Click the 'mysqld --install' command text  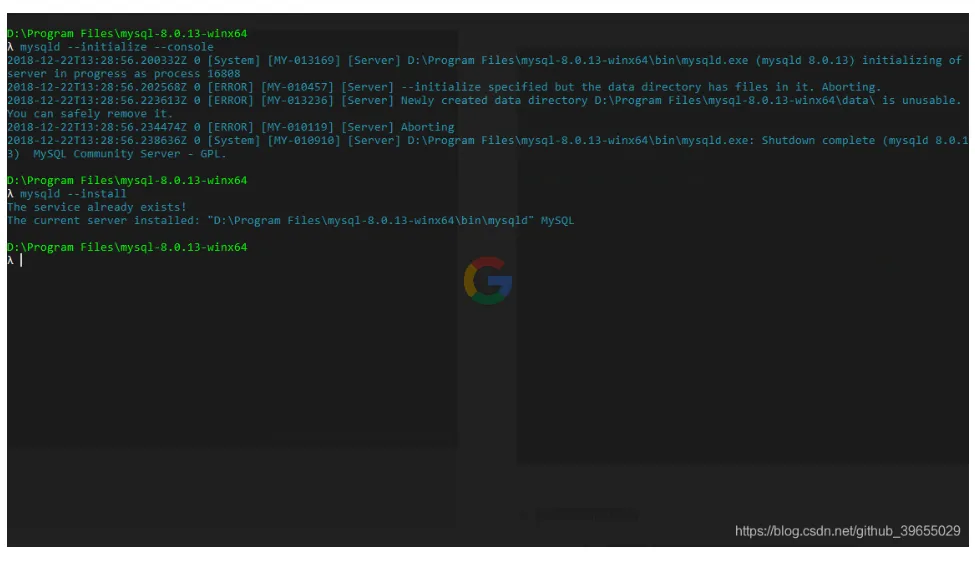(73, 194)
